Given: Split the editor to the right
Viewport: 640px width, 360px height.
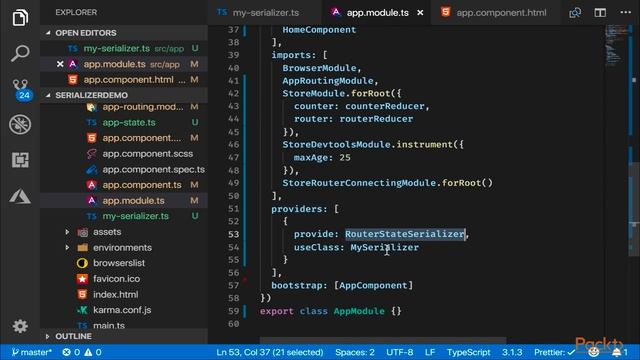Looking at the screenshot, I should point(600,13).
